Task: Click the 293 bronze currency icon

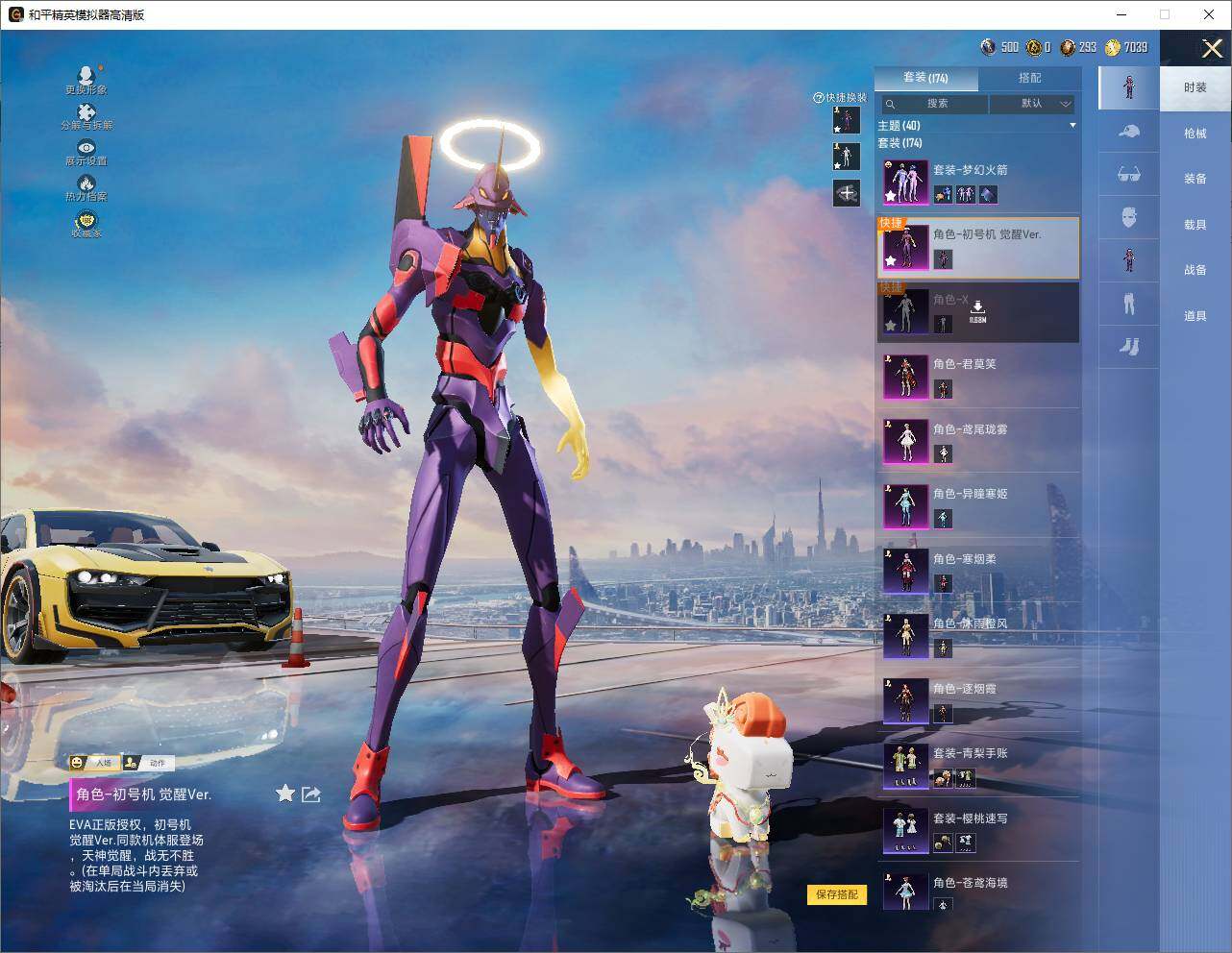Action: click(x=1068, y=47)
